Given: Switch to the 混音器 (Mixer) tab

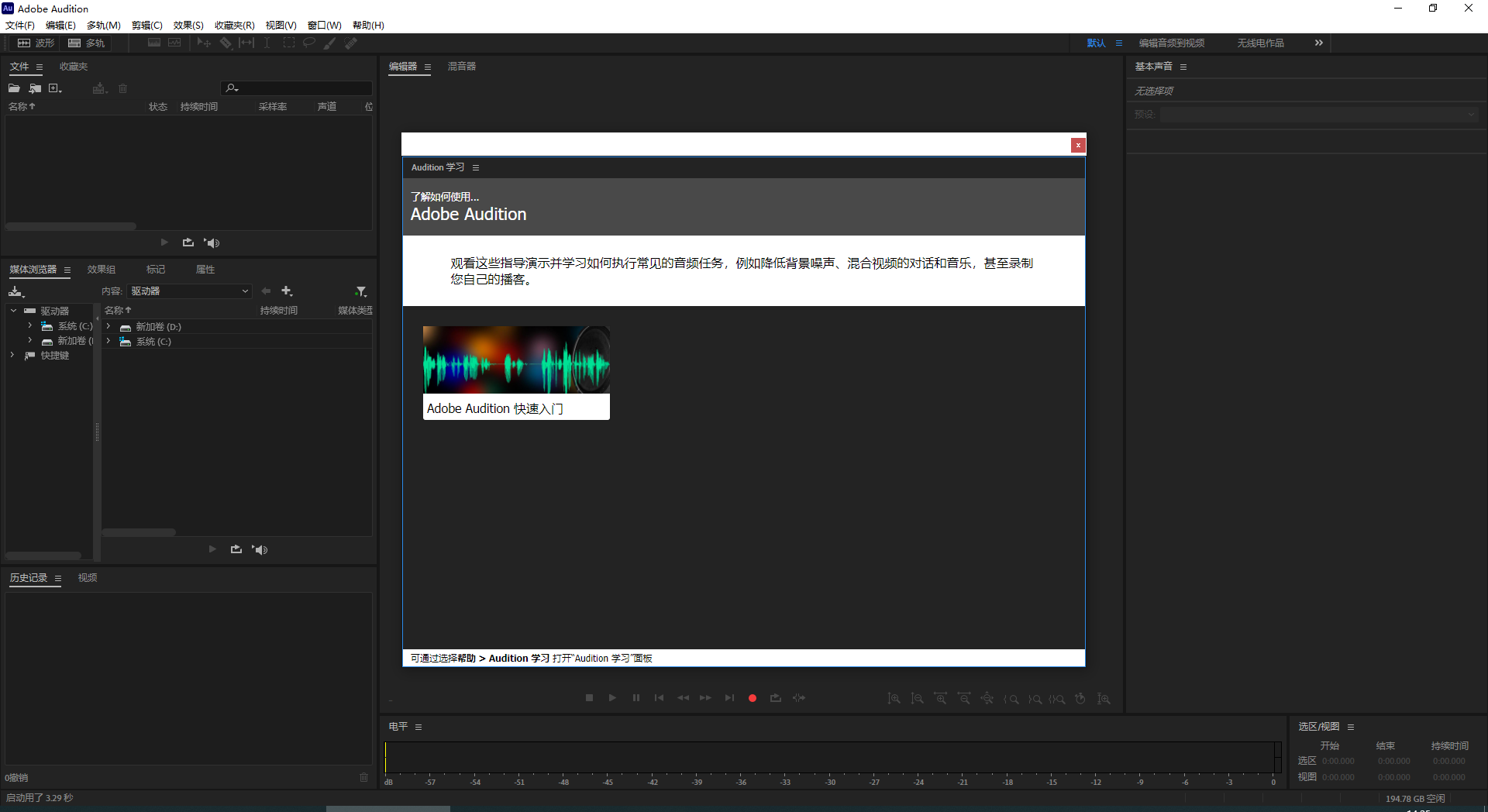Looking at the screenshot, I should 462,67.
